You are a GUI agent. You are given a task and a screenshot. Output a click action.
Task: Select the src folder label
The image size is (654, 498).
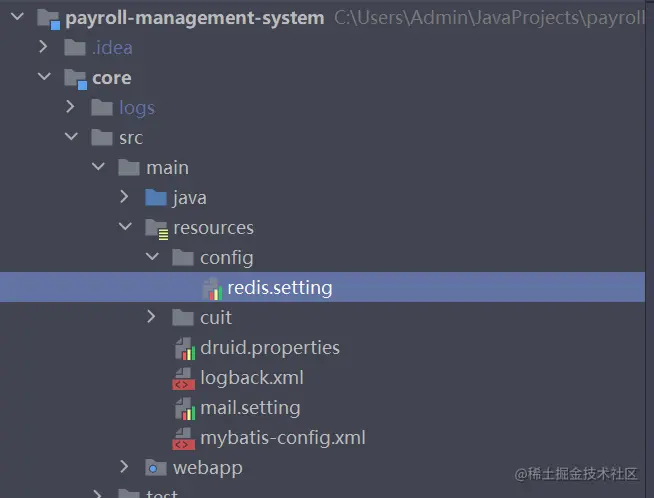click(x=131, y=138)
